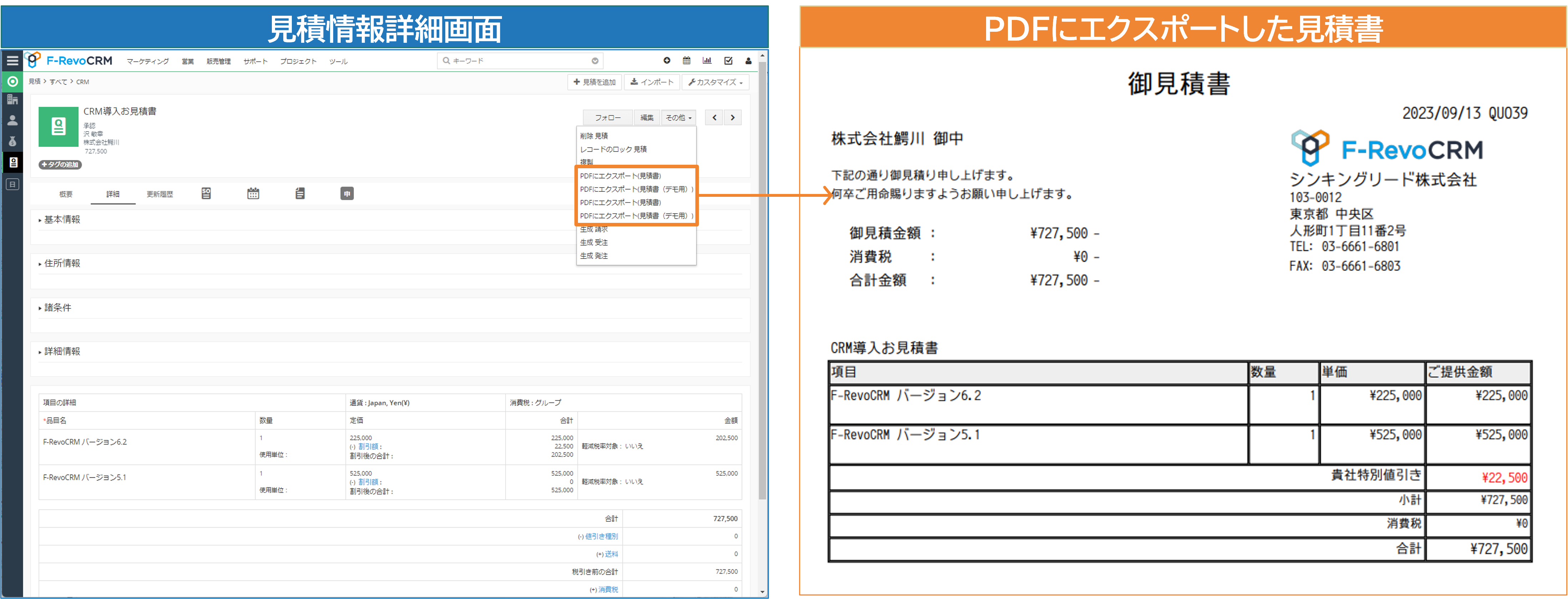
Task: Open the organizations building sidebar icon
Action: point(12,100)
